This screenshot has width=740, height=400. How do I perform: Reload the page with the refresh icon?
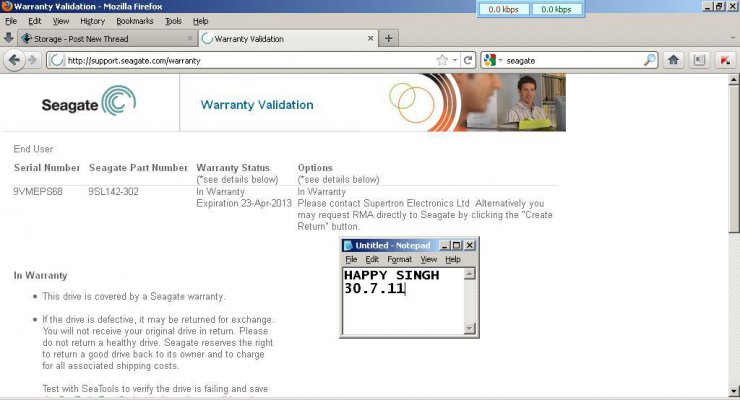[468, 60]
